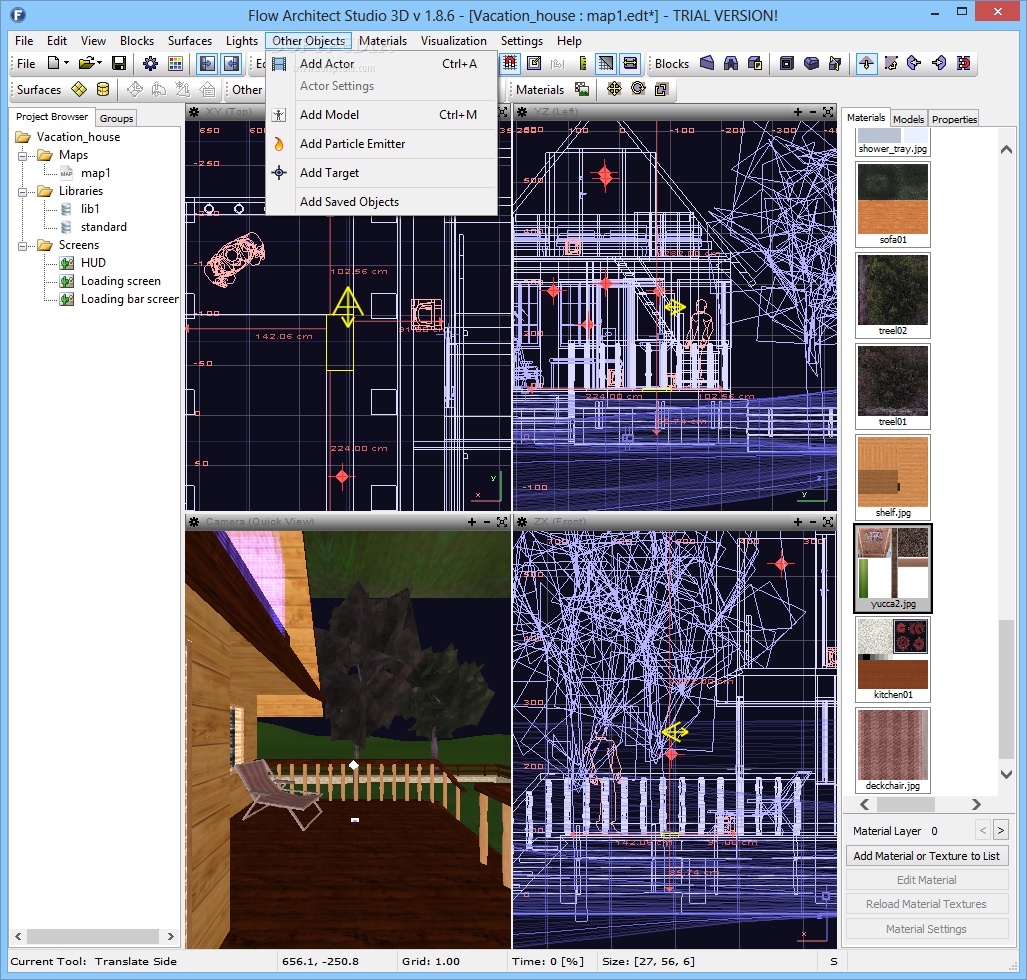Click the Materials texture image icon
This screenshot has height=980, width=1027.
coord(582,89)
